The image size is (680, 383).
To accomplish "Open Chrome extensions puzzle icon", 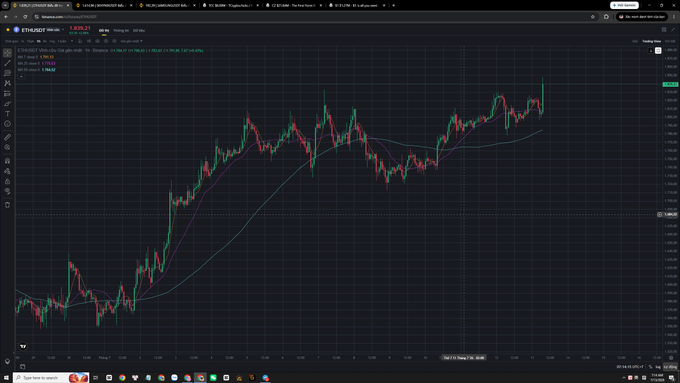I will click(606, 16).
